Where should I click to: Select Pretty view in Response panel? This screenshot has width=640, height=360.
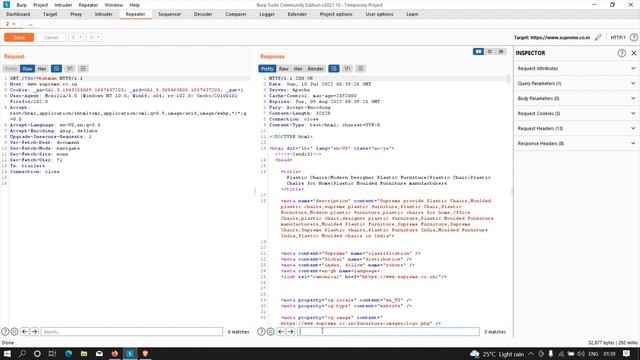pos(267,69)
